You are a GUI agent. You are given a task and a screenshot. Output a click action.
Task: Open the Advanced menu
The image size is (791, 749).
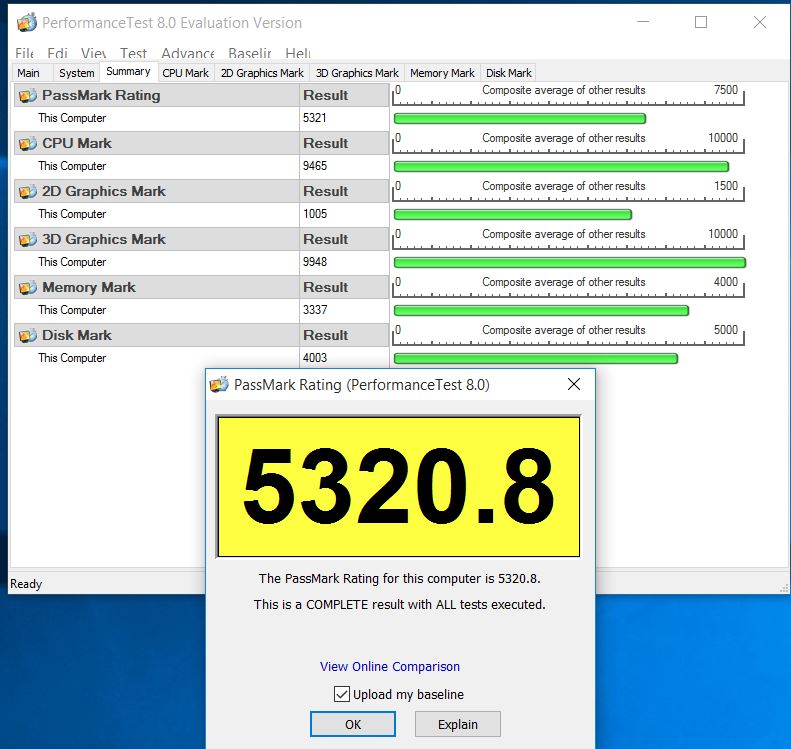pos(188,53)
